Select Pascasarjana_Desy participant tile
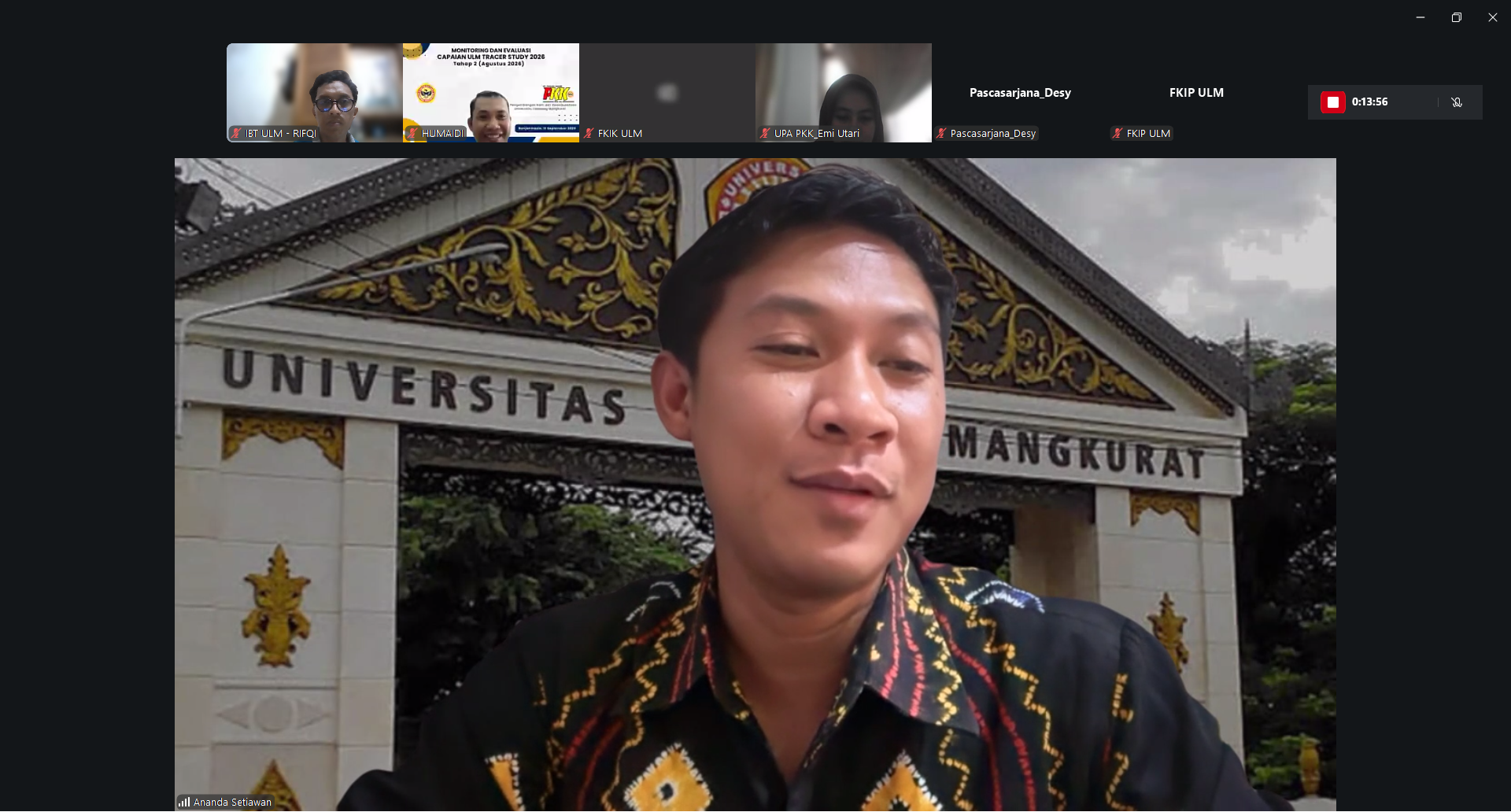The image size is (1511, 812). pos(1020,93)
